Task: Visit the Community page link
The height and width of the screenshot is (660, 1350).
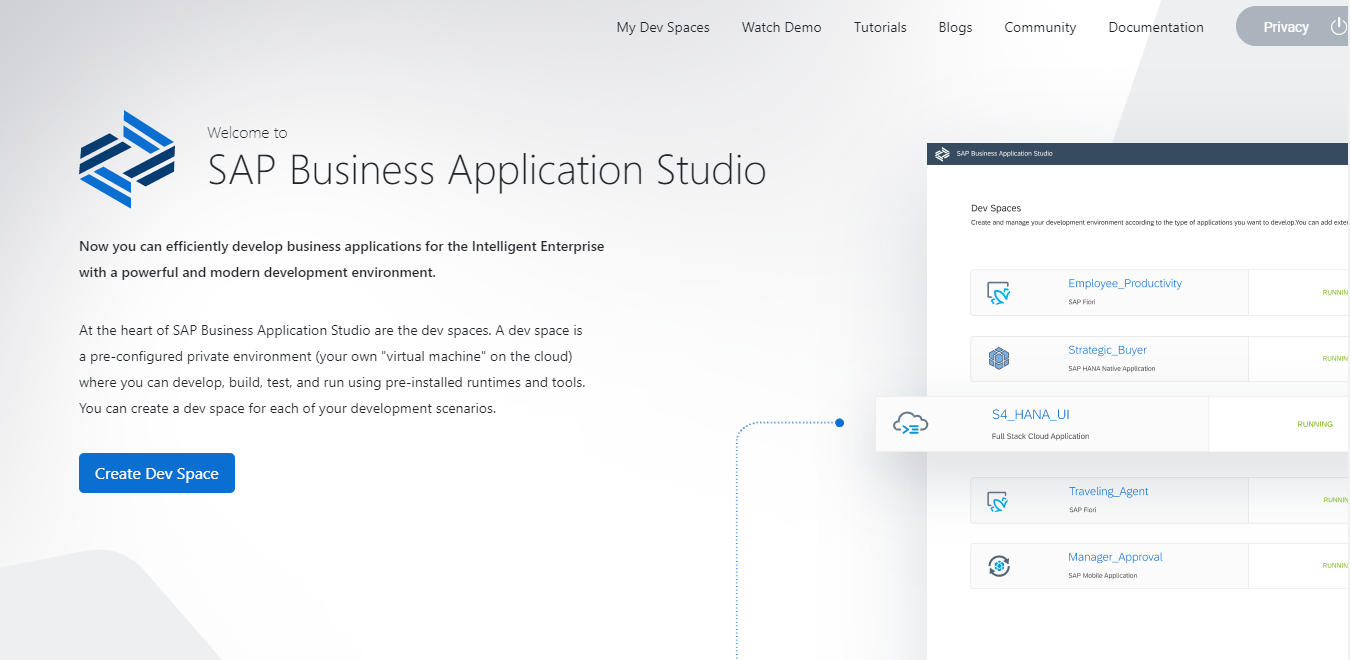Action: (x=1040, y=27)
